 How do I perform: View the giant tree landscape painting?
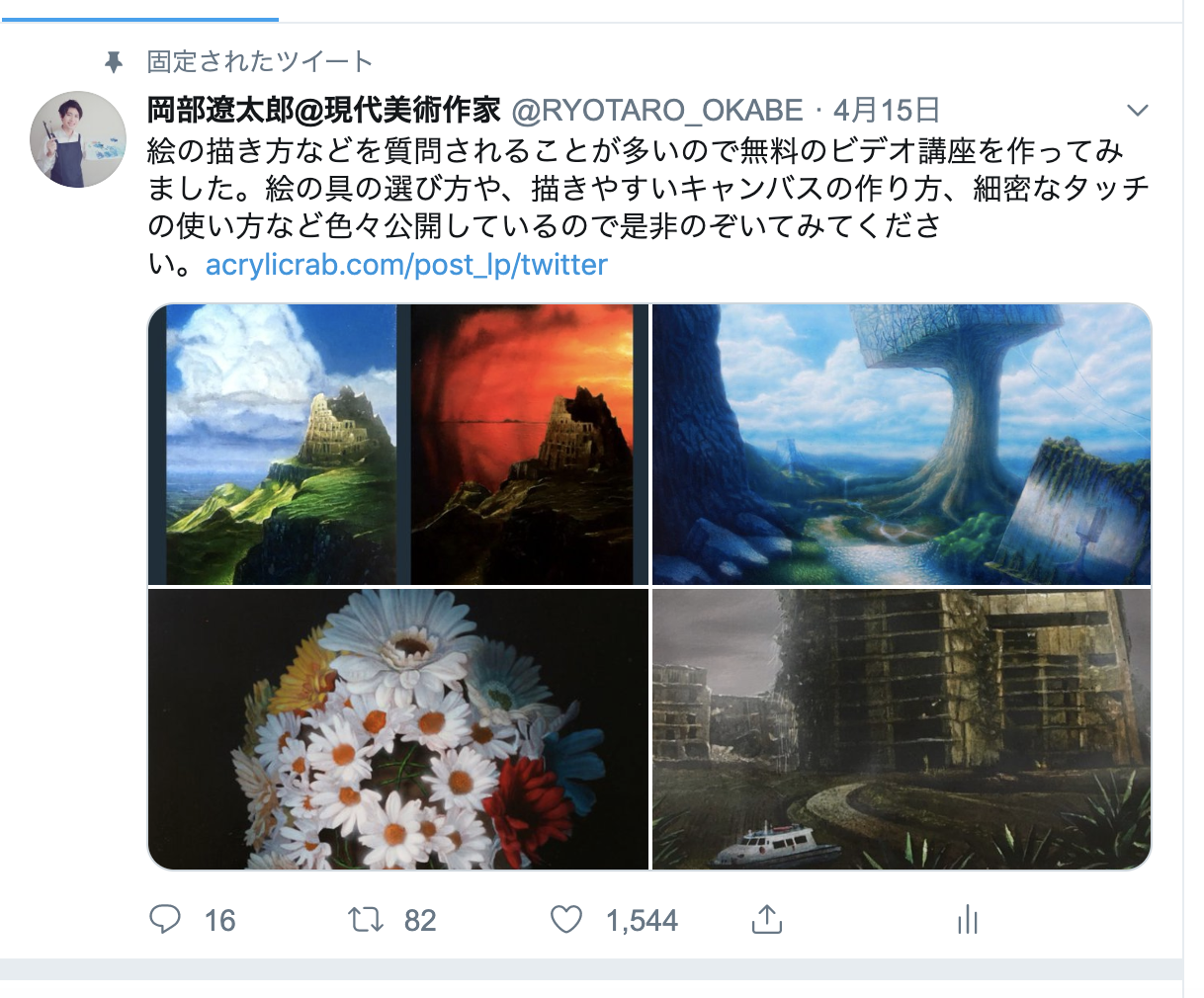pyautogui.click(x=902, y=445)
